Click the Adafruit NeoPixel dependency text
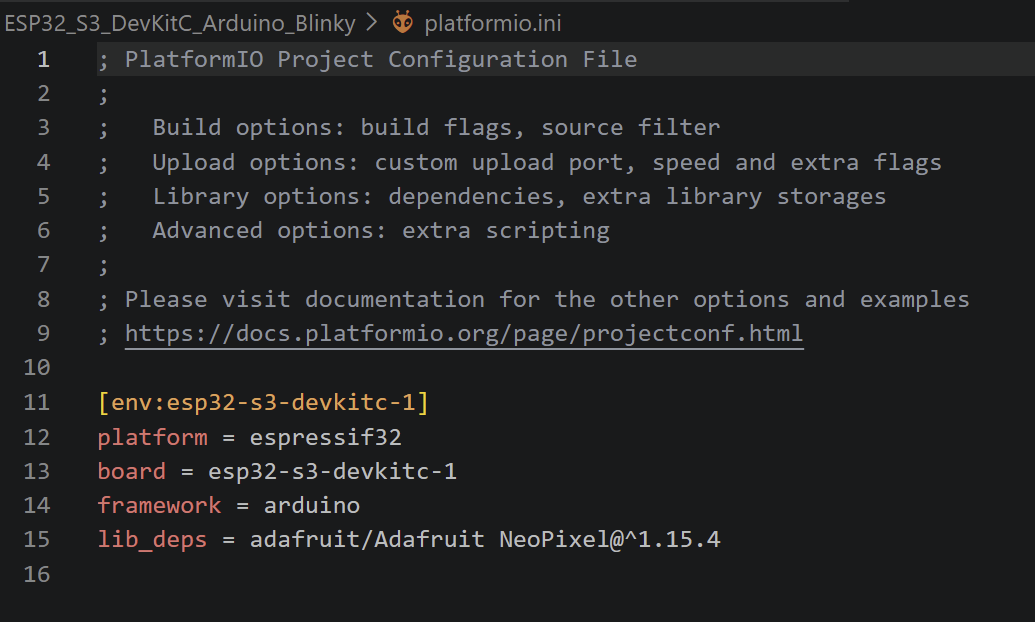Image resolution: width=1035 pixels, height=622 pixels. tap(485, 540)
